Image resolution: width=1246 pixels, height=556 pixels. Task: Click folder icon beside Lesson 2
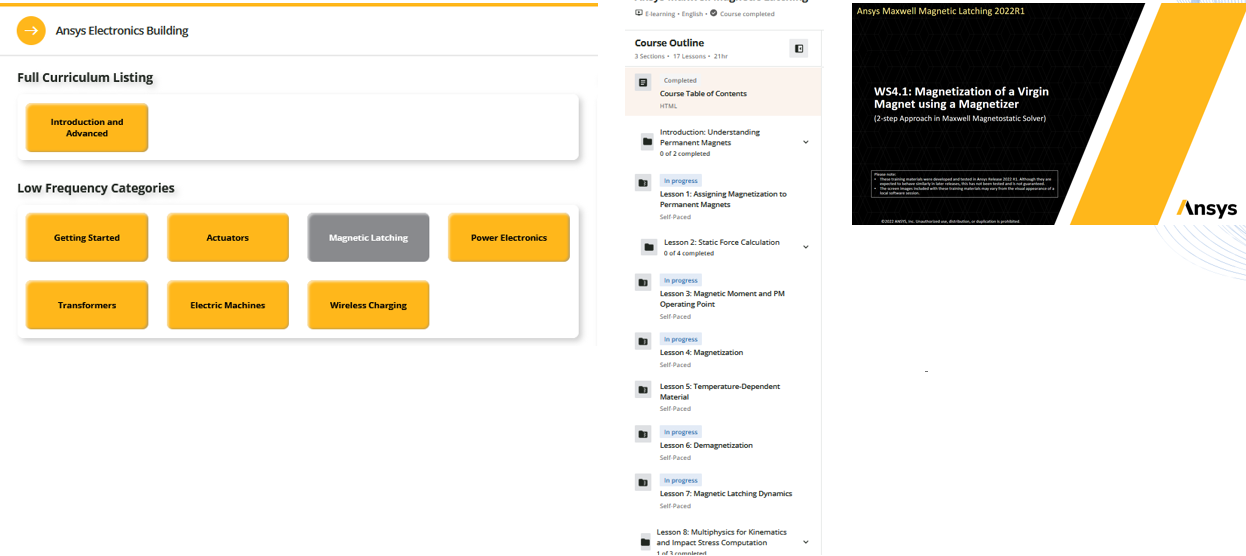[649, 246]
